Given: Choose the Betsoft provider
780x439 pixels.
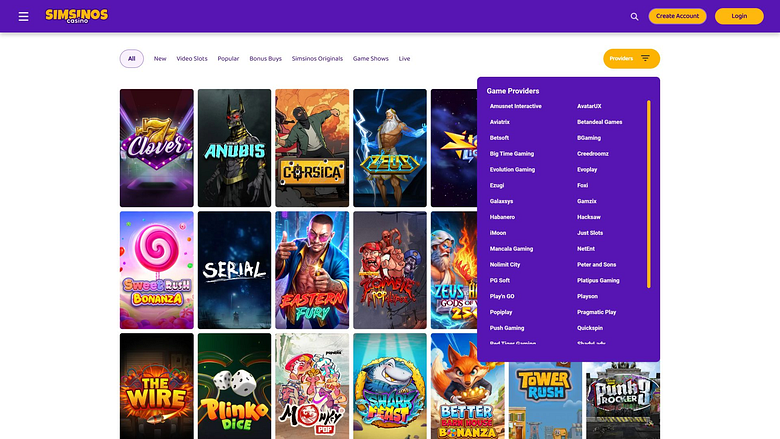Looking at the screenshot, I should click(x=499, y=138).
